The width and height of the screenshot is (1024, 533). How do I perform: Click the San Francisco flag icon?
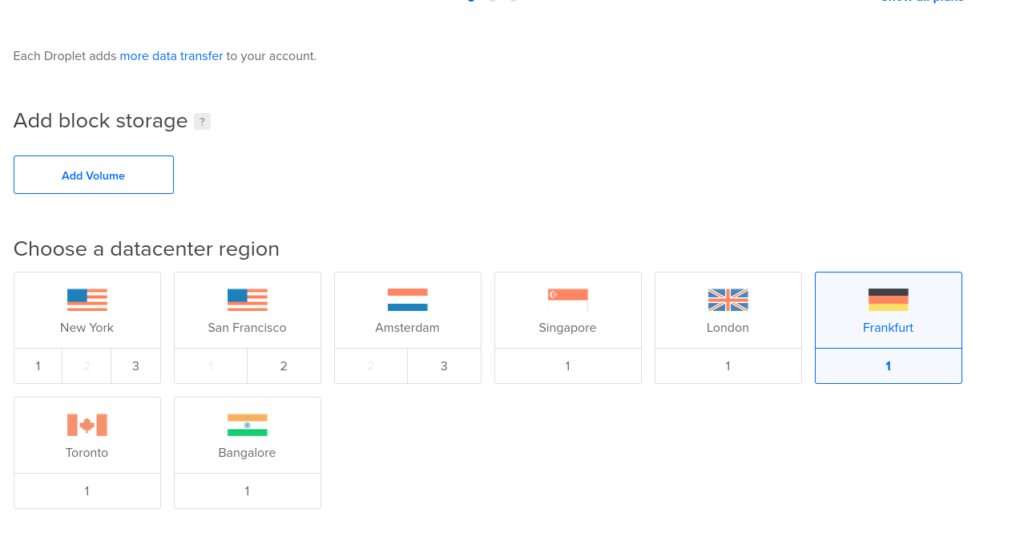click(x=248, y=300)
